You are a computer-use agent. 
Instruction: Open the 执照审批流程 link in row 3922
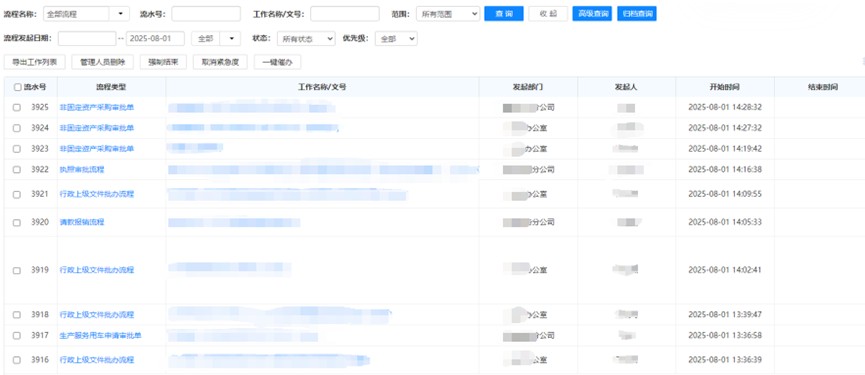(x=82, y=170)
